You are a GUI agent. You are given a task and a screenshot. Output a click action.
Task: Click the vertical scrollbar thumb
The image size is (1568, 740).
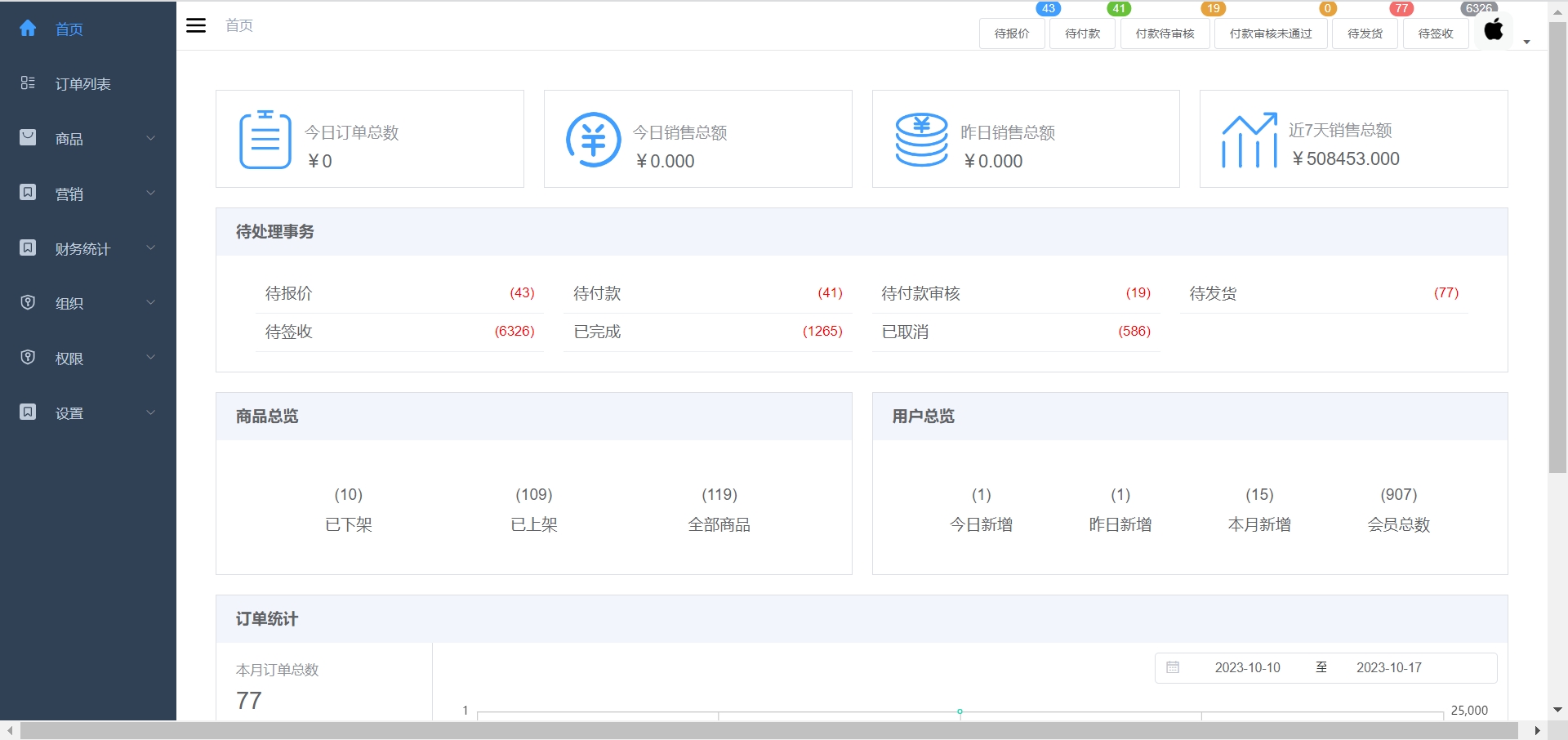1557,247
